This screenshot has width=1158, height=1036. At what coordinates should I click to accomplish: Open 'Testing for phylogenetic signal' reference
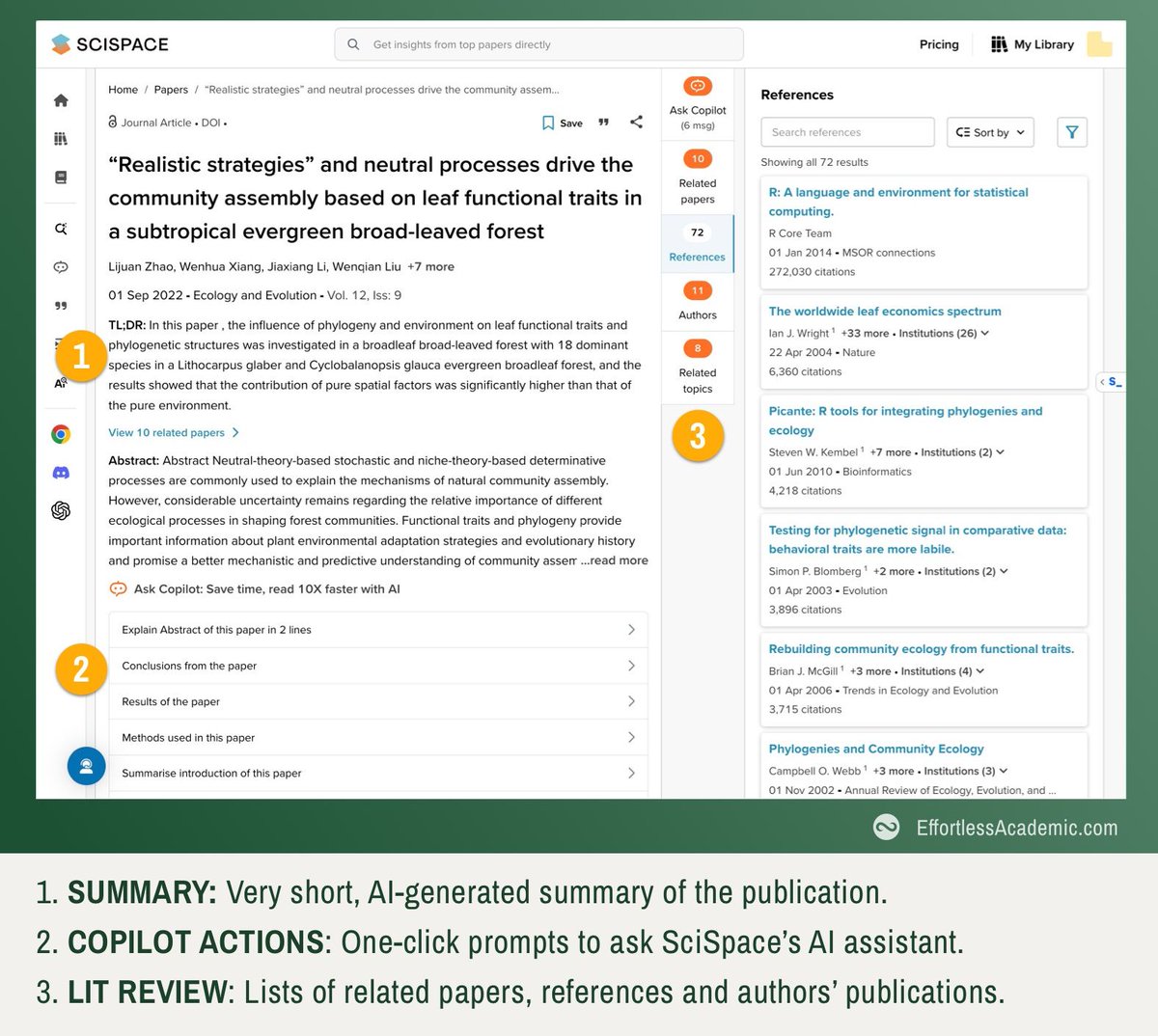point(918,539)
